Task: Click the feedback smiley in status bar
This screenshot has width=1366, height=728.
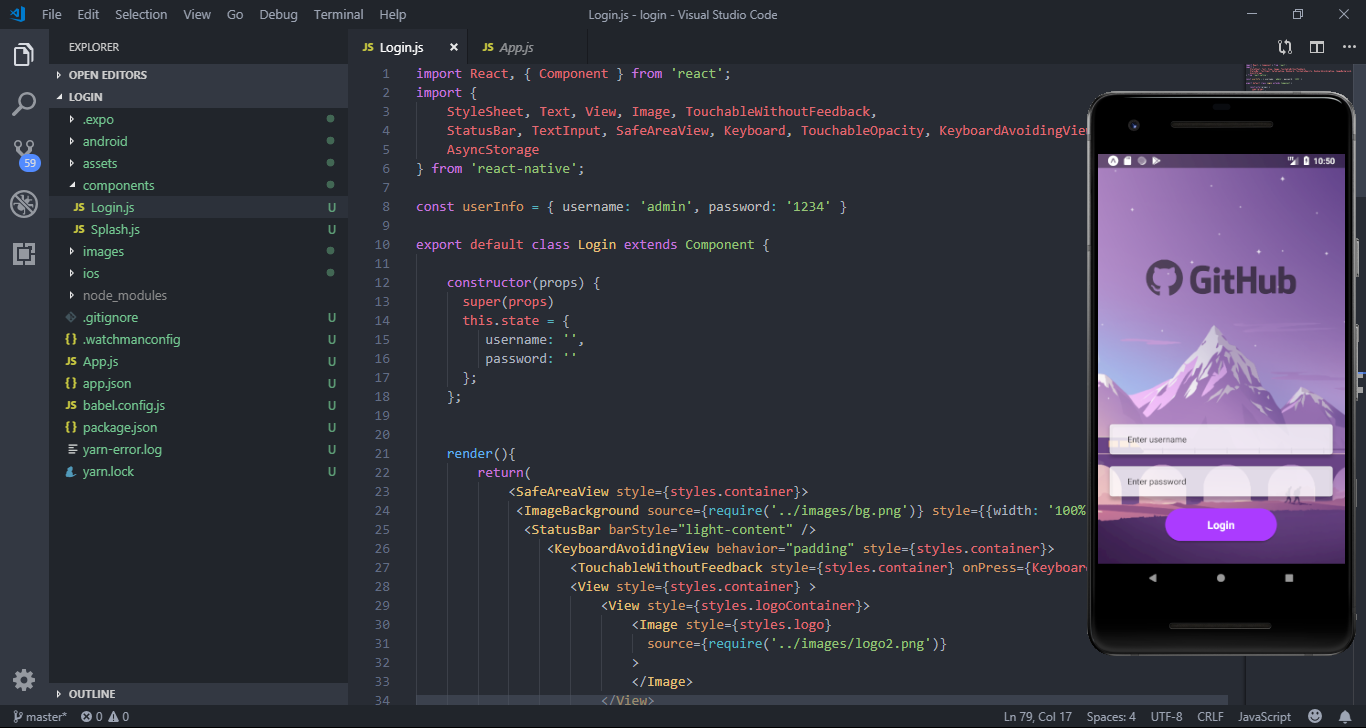Action: [1315, 716]
